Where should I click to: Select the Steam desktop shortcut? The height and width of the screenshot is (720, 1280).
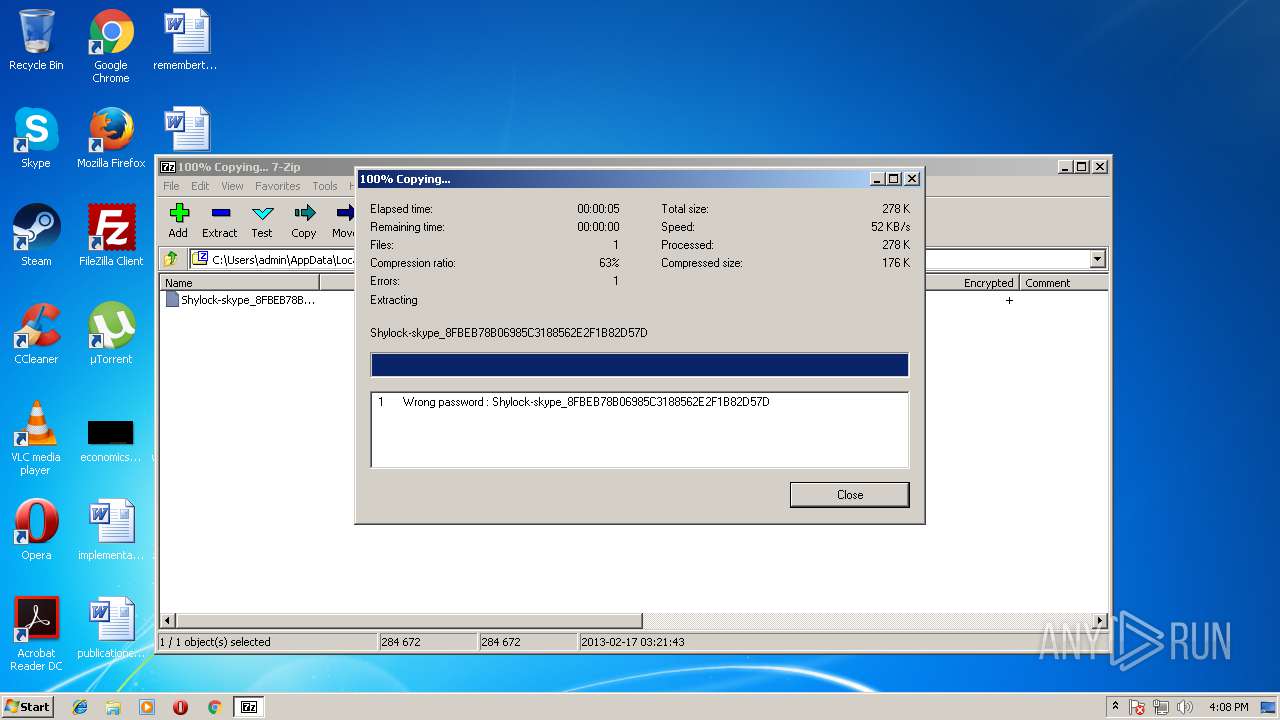36,236
